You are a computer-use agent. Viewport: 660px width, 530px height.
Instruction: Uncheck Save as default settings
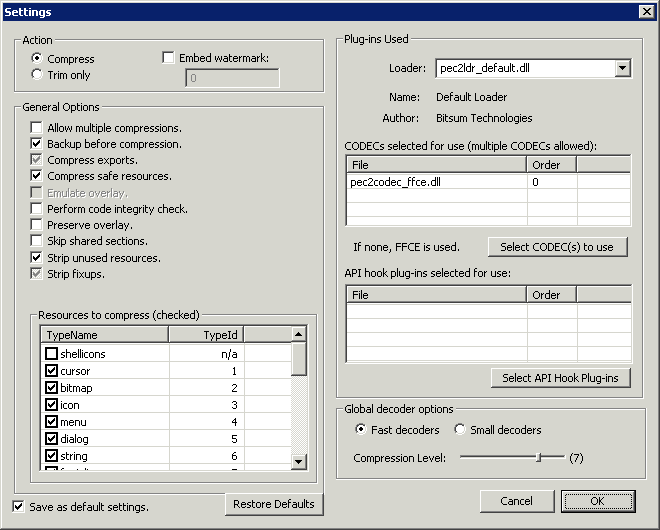[19, 507]
